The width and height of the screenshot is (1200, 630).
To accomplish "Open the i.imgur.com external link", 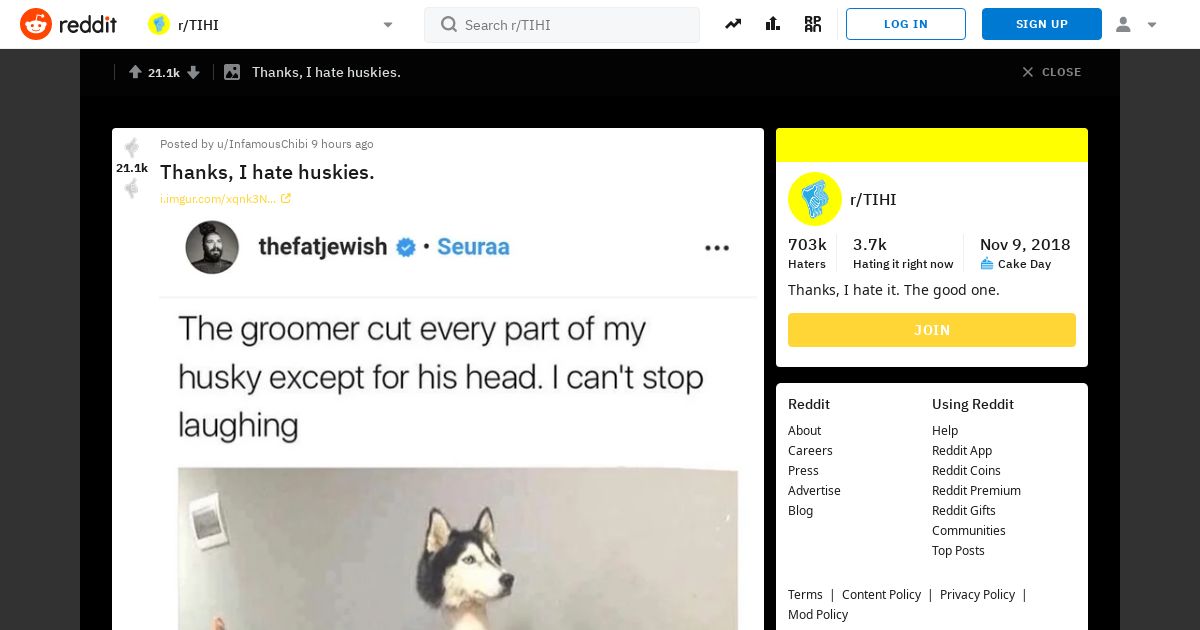I will pyautogui.click(x=225, y=199).
